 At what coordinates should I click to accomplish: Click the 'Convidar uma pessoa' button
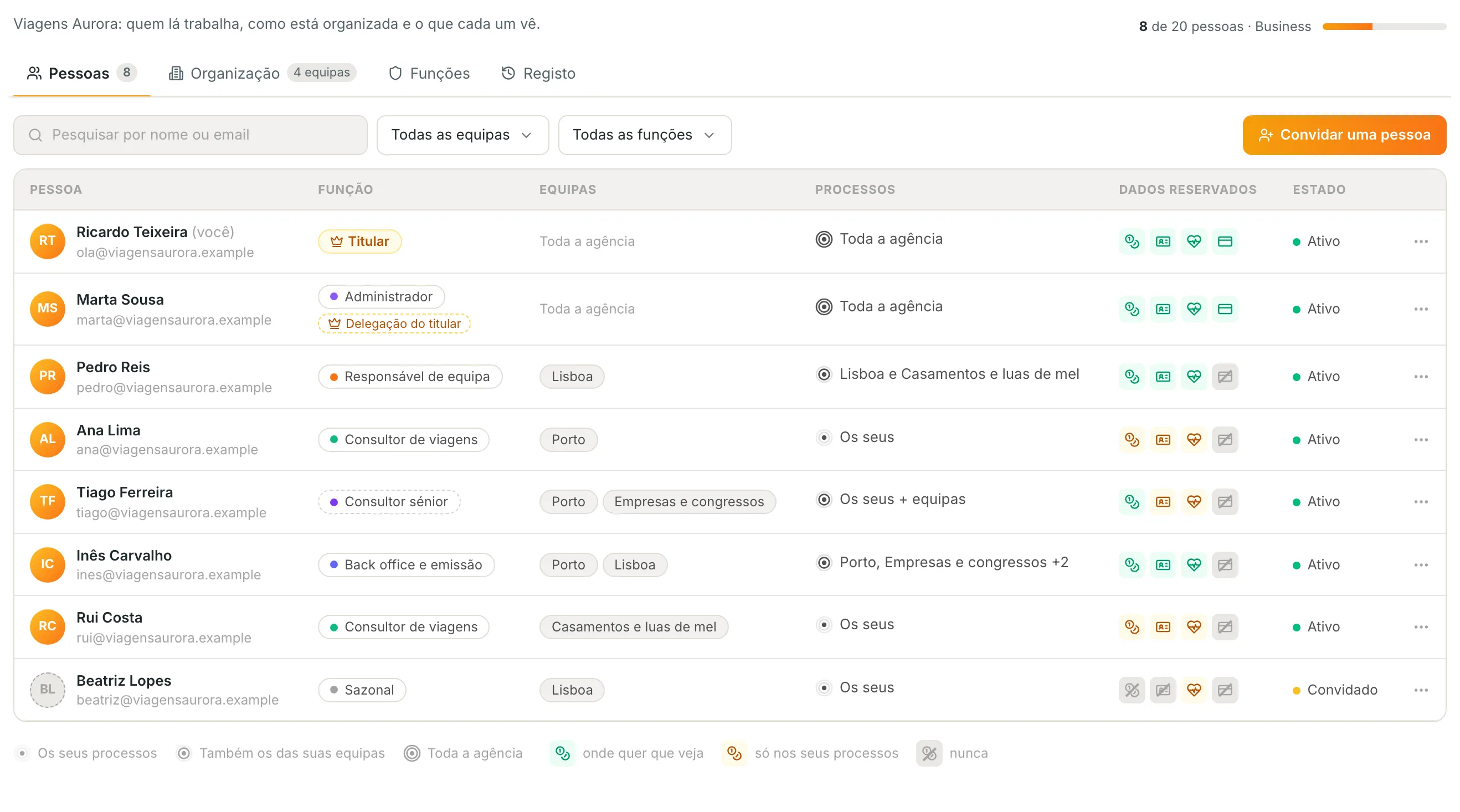pos(1344,135)
